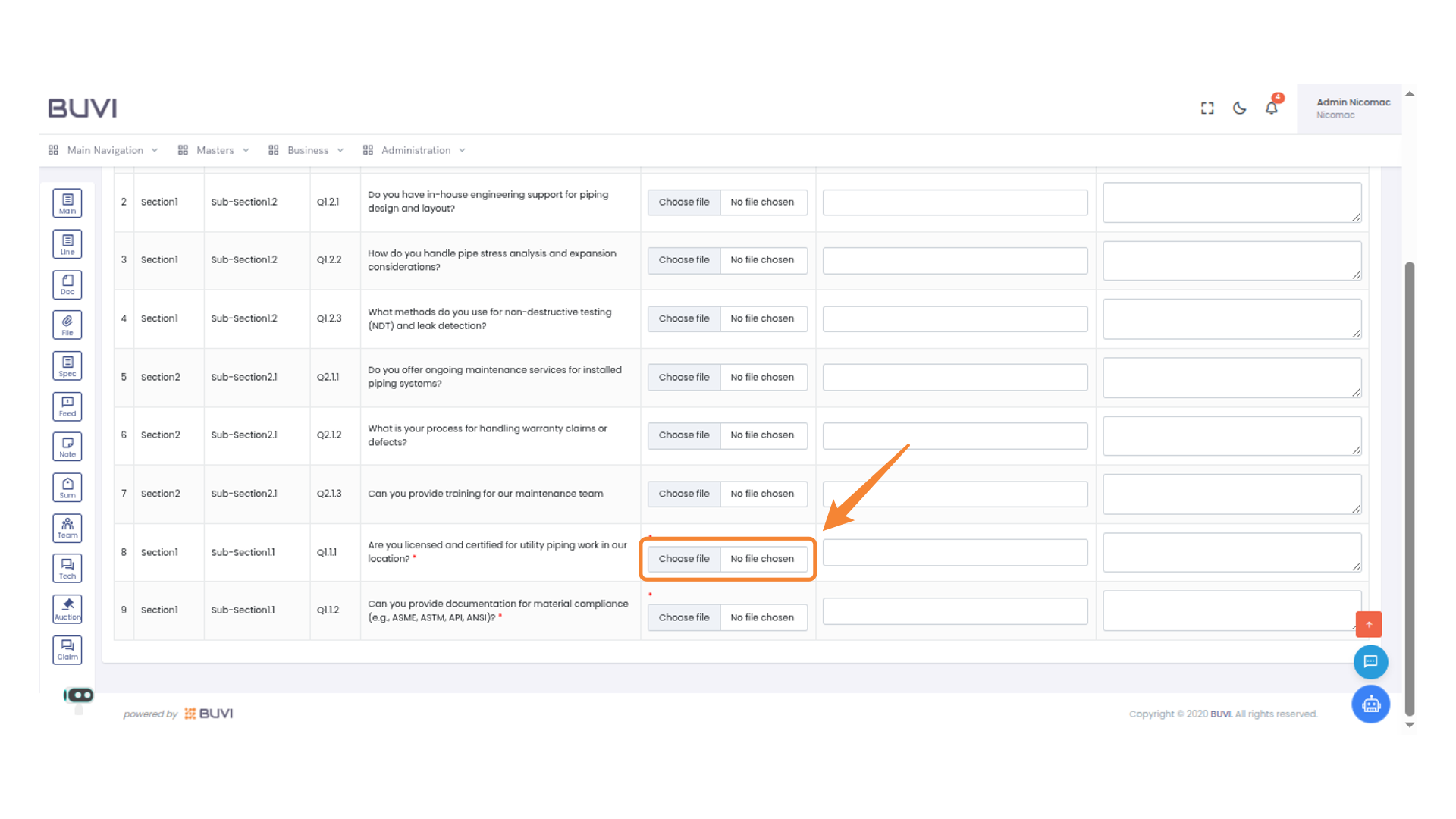Select the Feed icon in sidebar
1456x819 pixels.
67,406
